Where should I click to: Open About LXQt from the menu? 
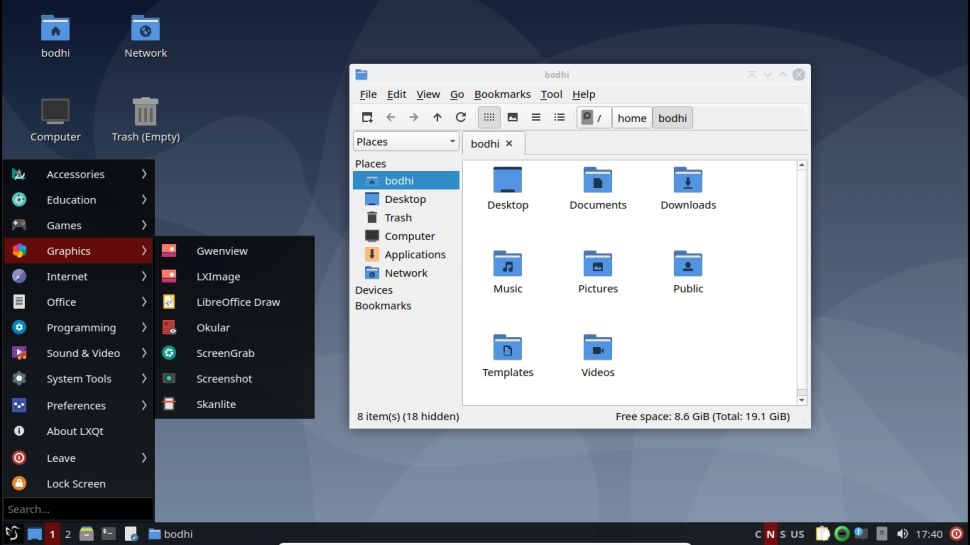(x=79, y=431)
